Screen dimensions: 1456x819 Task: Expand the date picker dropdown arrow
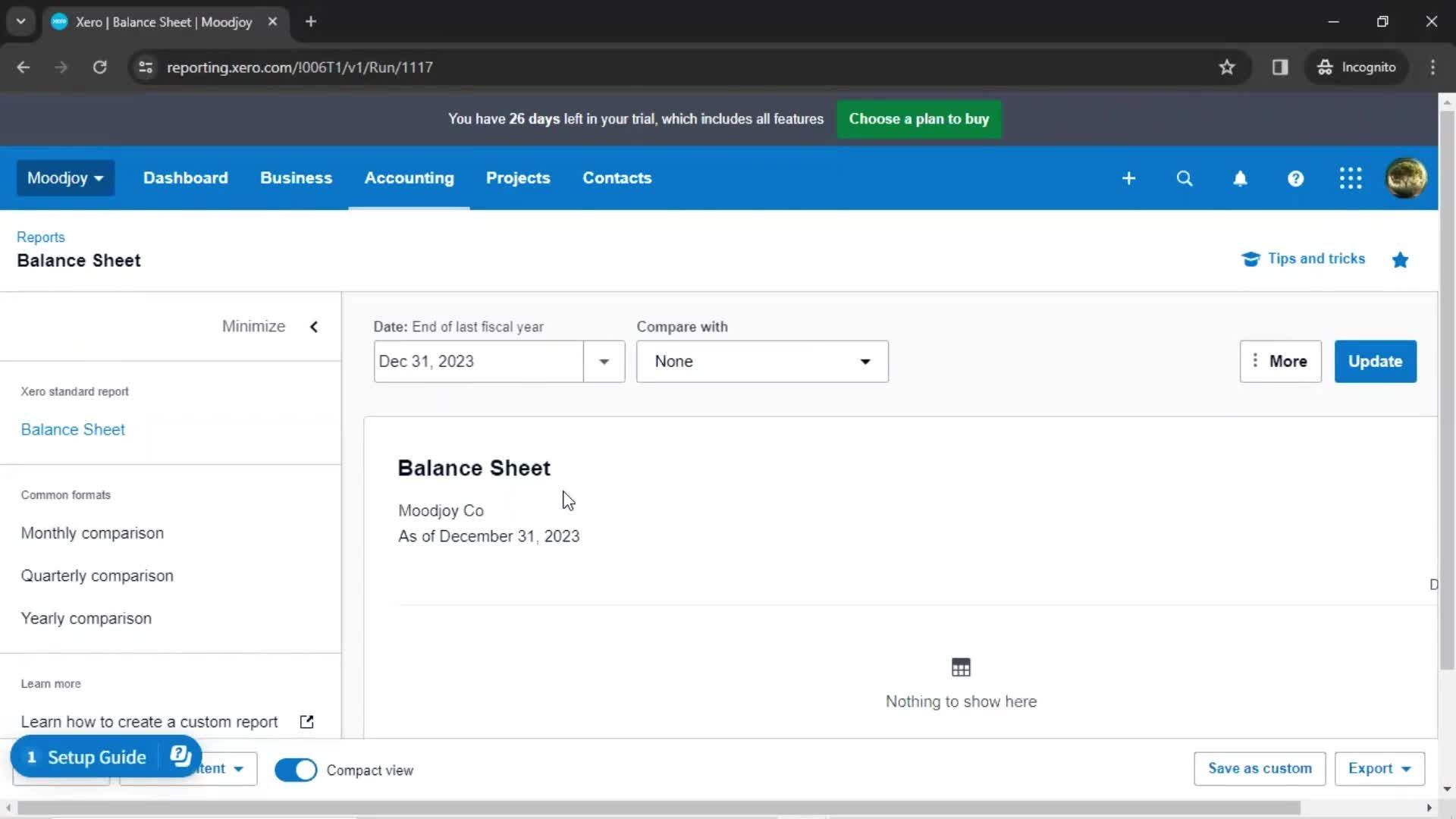click(604, 362)
